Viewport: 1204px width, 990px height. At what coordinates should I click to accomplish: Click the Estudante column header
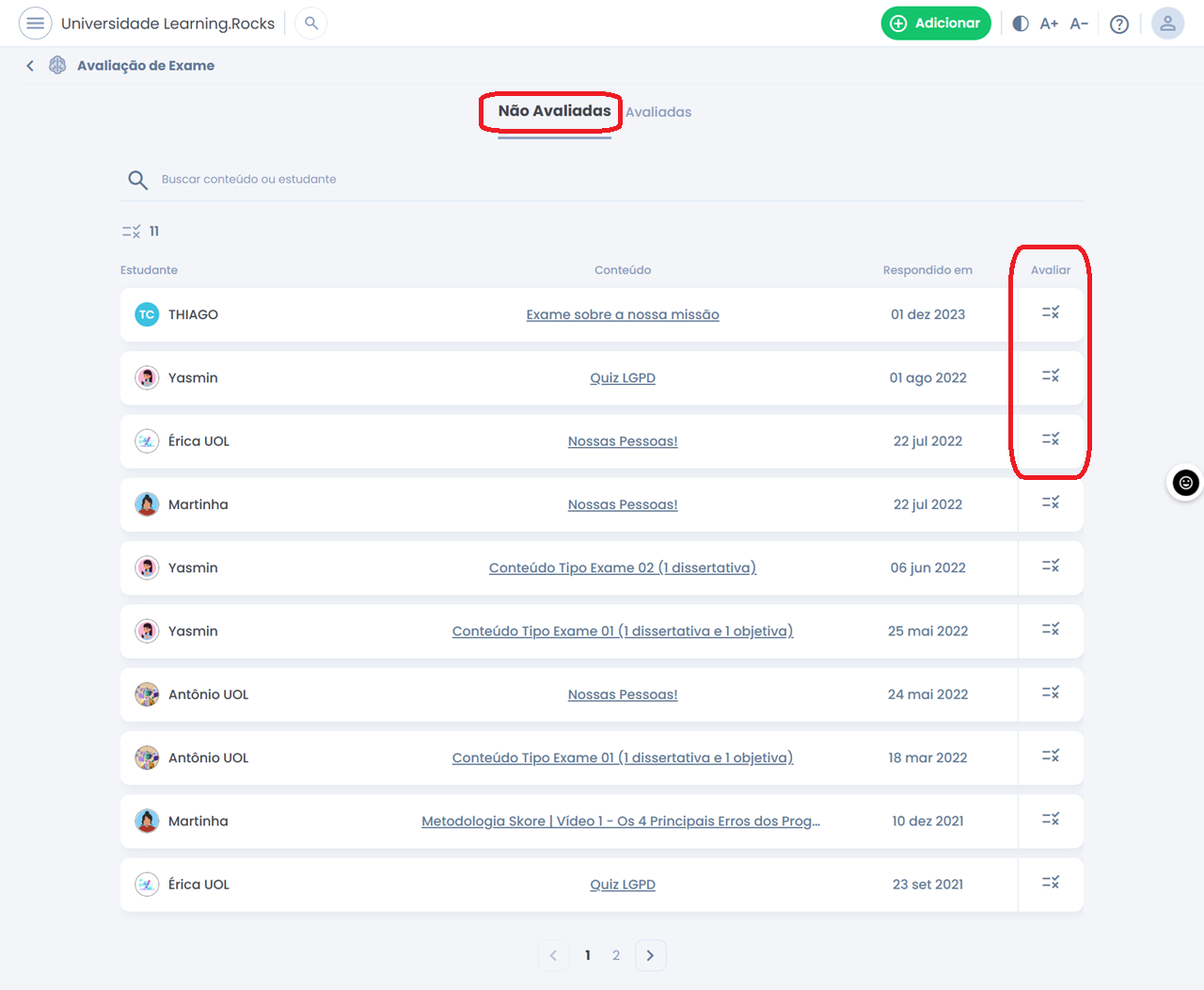click(x=149, y=270)
